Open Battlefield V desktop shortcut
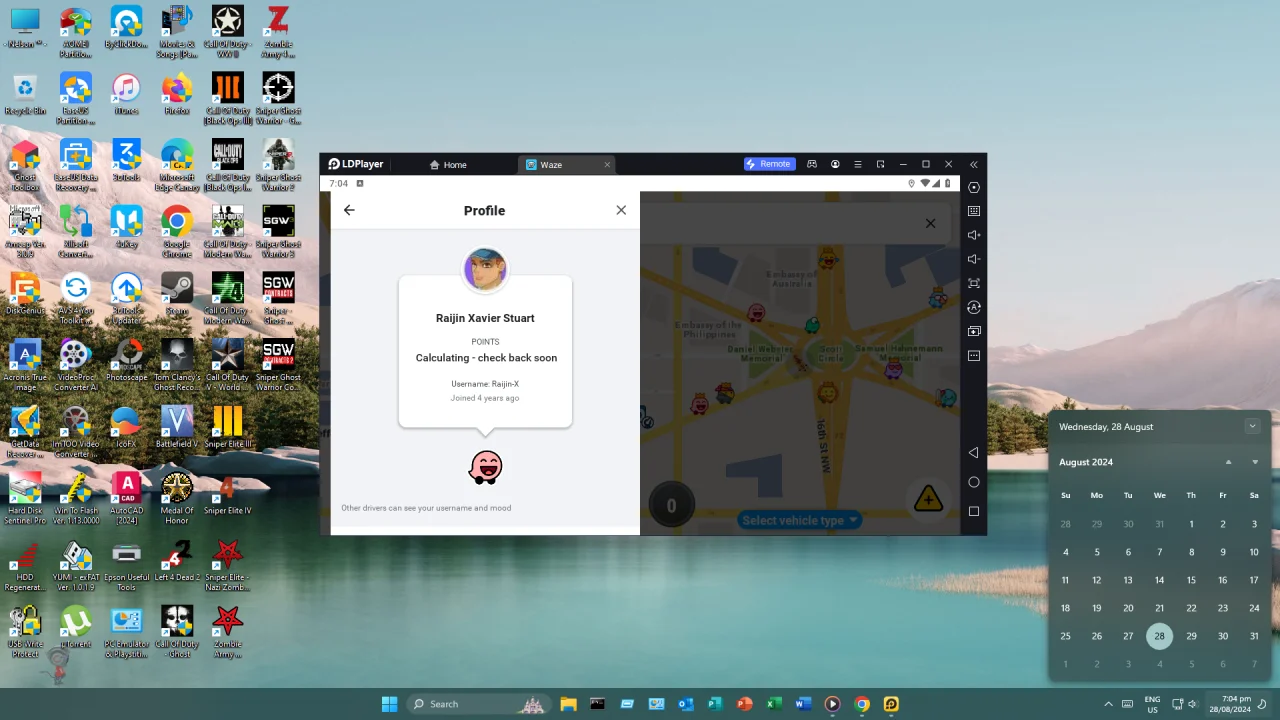This screenshot has height=720, width=1280. click(x=177, y=428)
